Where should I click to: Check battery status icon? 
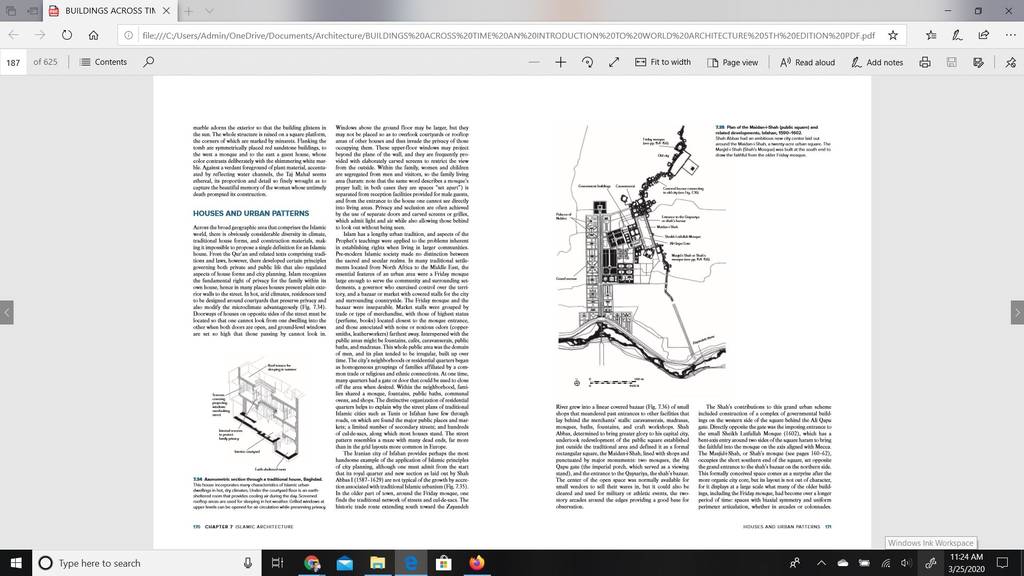click(864, 563)
